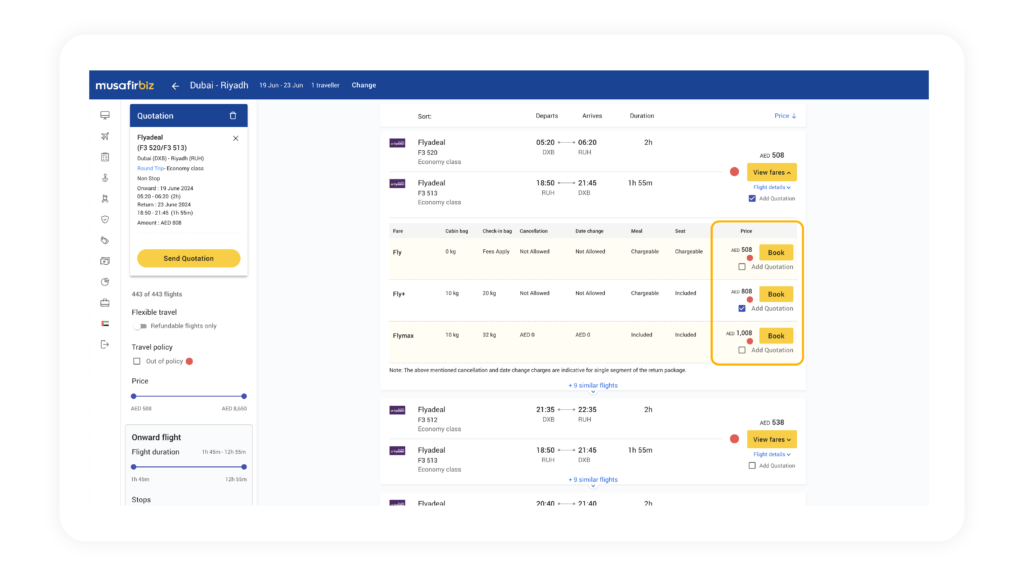Book the Fly fare at AED 508
Viewport: 1024px width, 576px height.
pos(776,253)
